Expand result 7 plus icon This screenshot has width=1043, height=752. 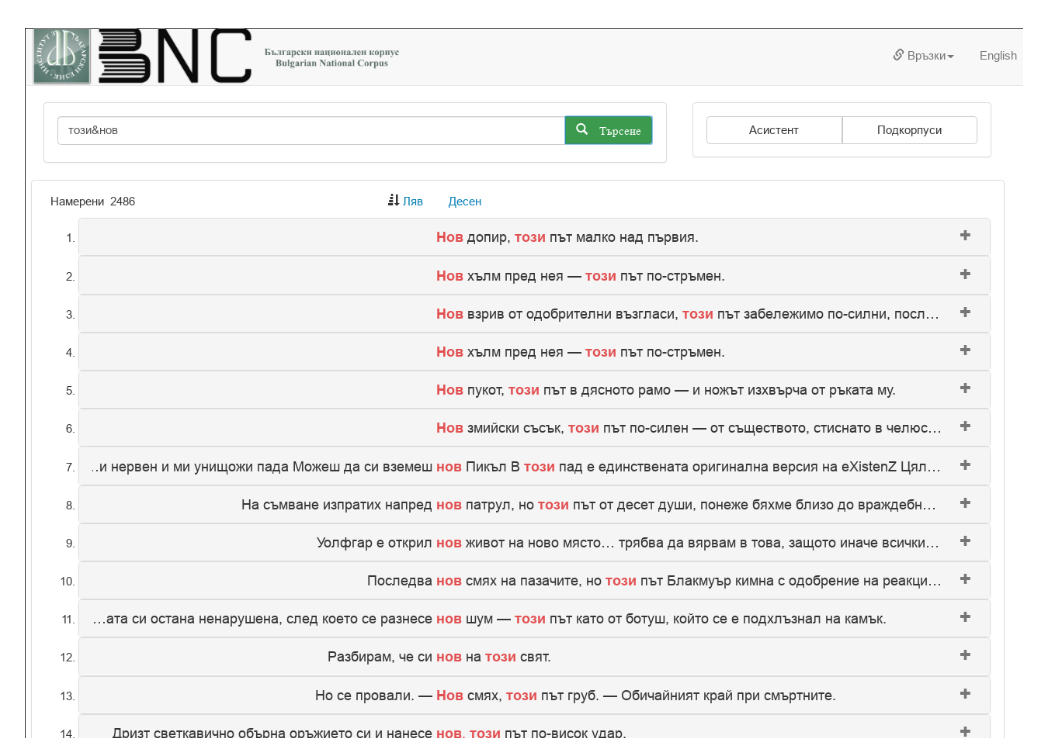pos(965,465)
